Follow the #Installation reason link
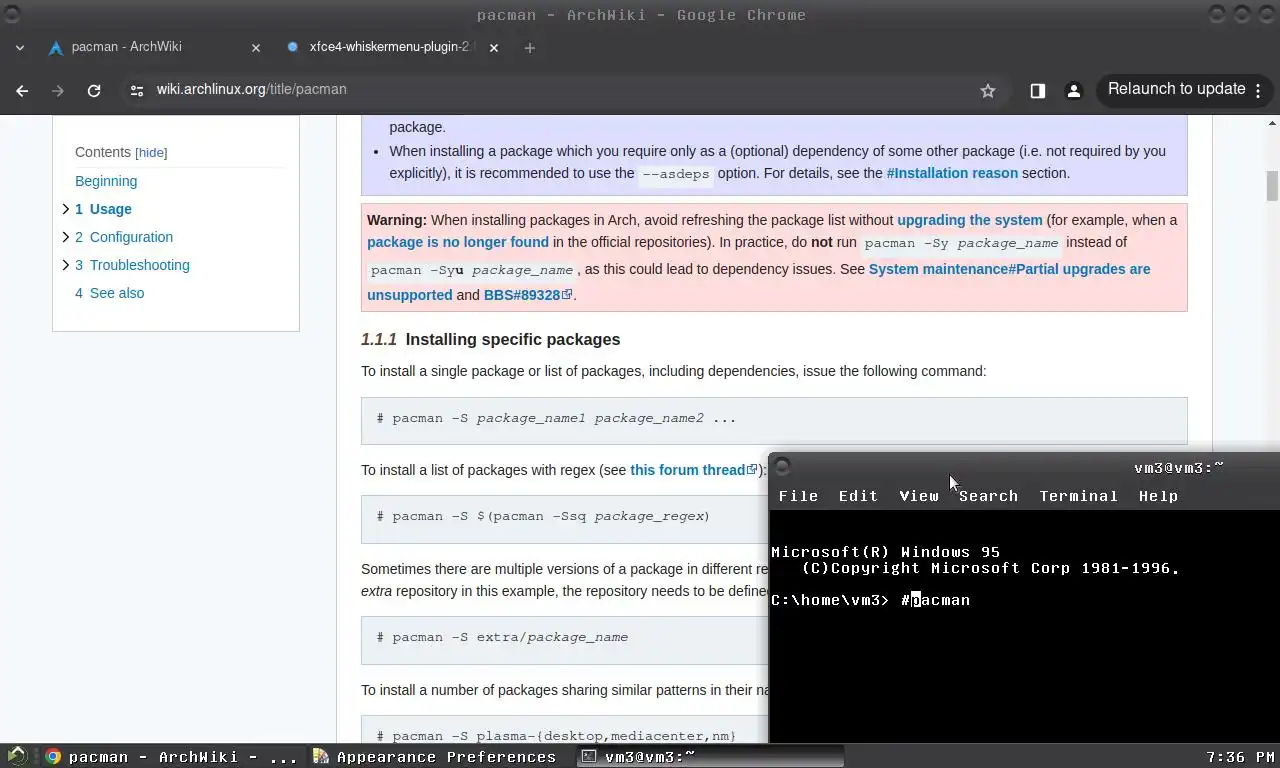1280x768 pixels. (952, 173)
